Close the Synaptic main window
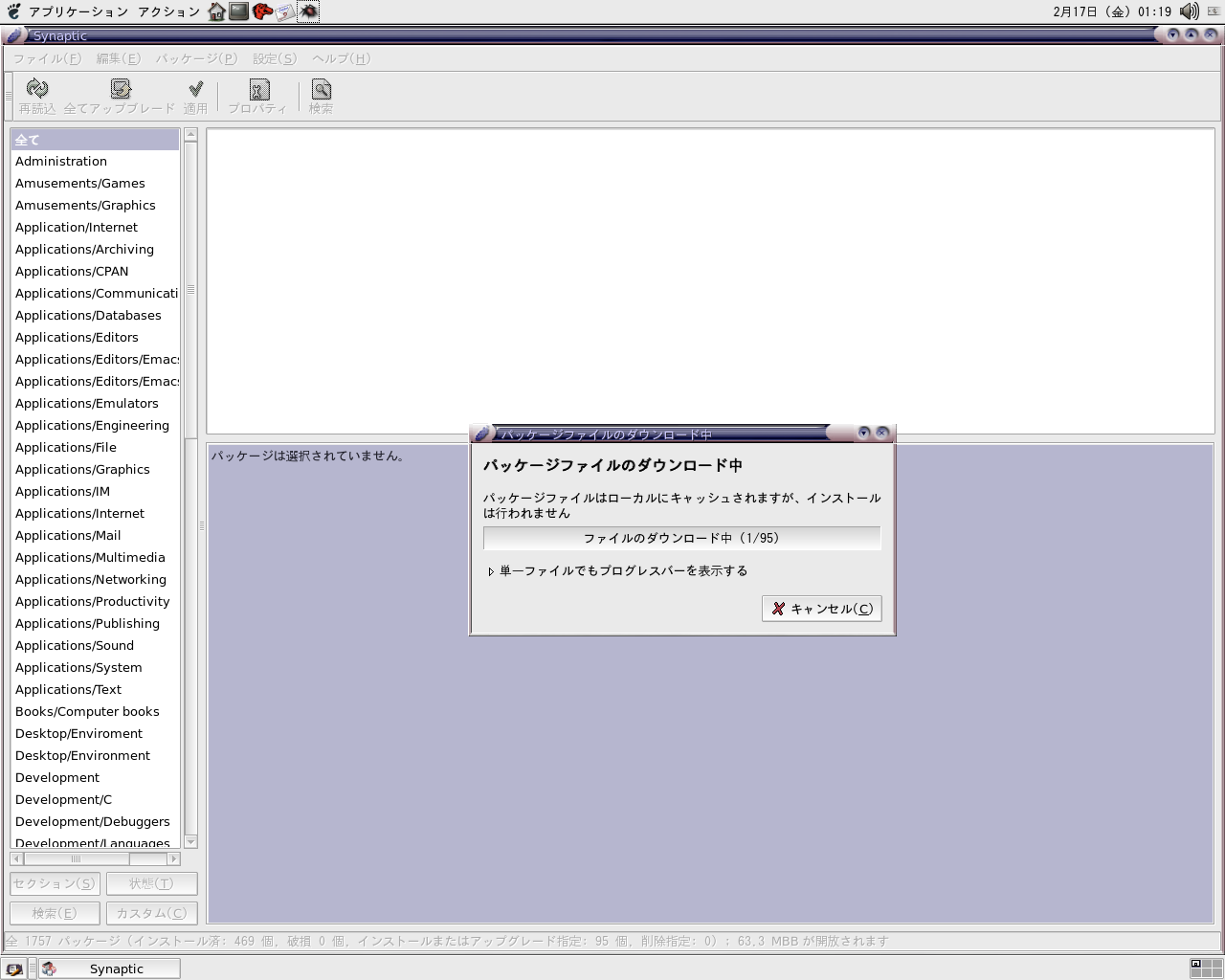 [x=1210, y=34]
